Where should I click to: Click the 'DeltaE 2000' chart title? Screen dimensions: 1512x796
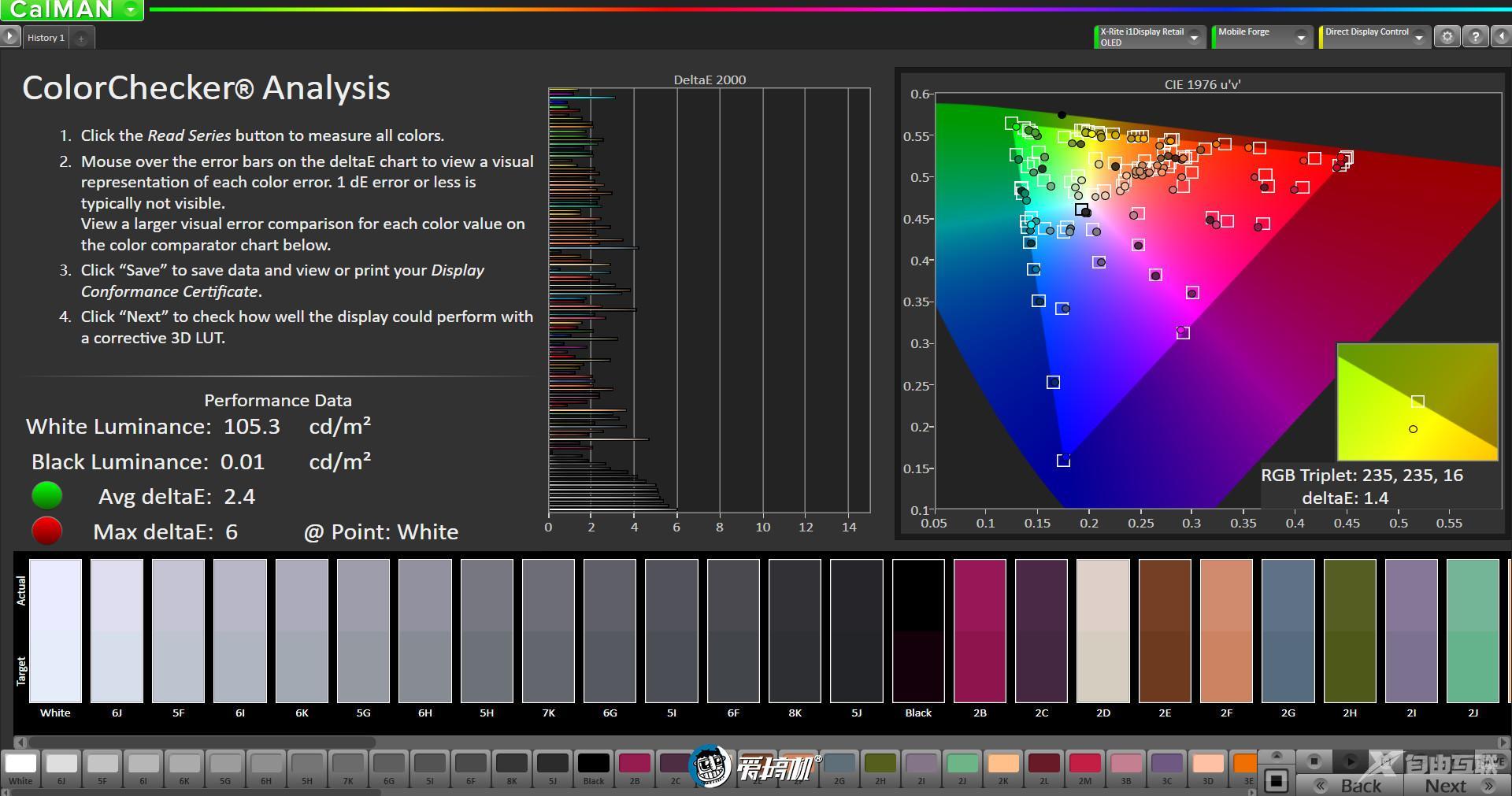coord(710,80)
